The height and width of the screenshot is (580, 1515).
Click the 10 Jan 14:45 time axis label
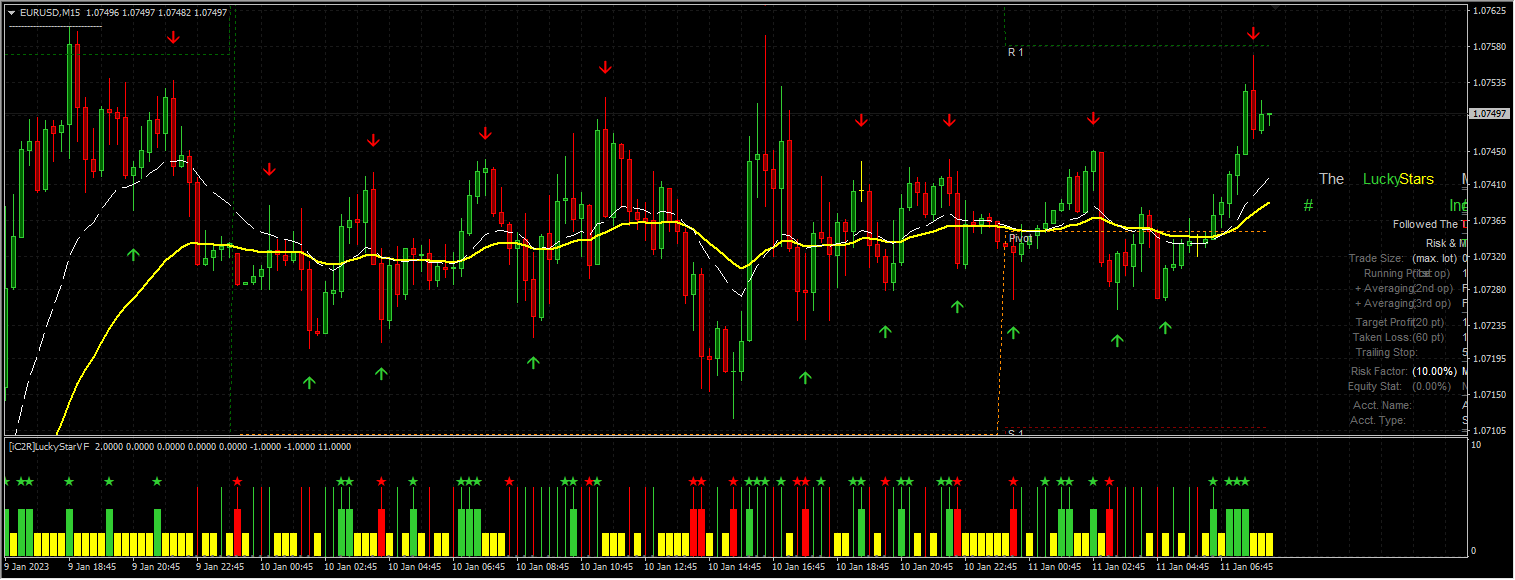tap(734, 567)
